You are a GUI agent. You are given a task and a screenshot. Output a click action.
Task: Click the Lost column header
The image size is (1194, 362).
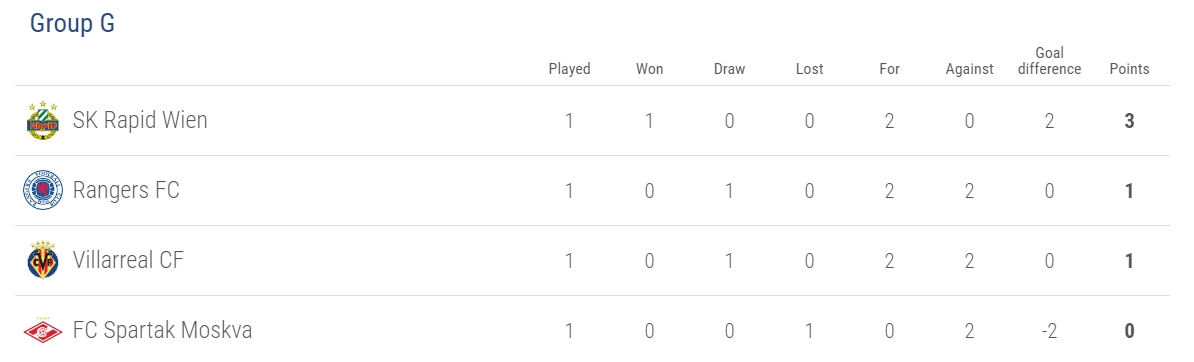[x=809, y=69]
